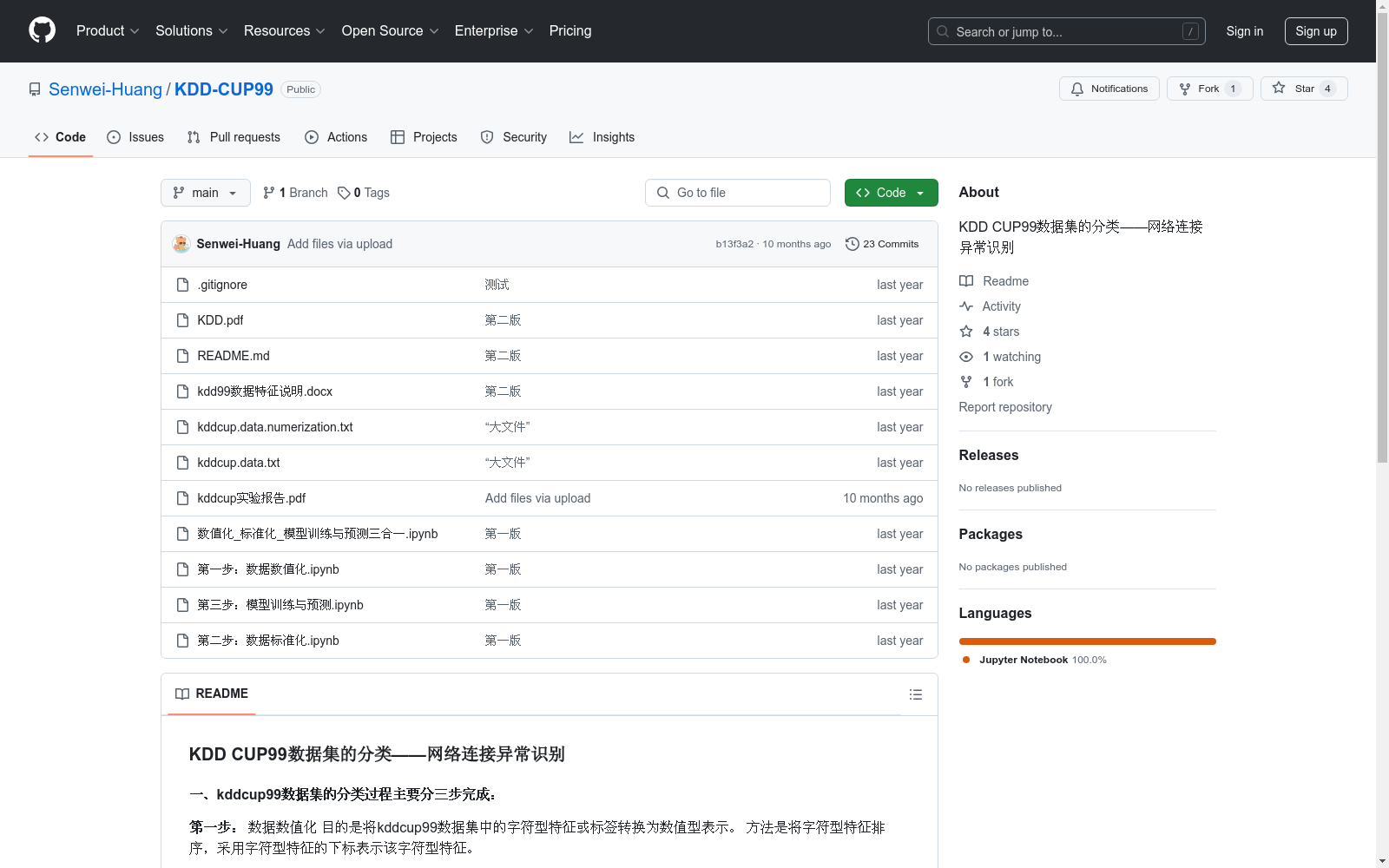Open Senwei-Huang profile link
Screen dimensions: 1389x868
pos(105,89)
